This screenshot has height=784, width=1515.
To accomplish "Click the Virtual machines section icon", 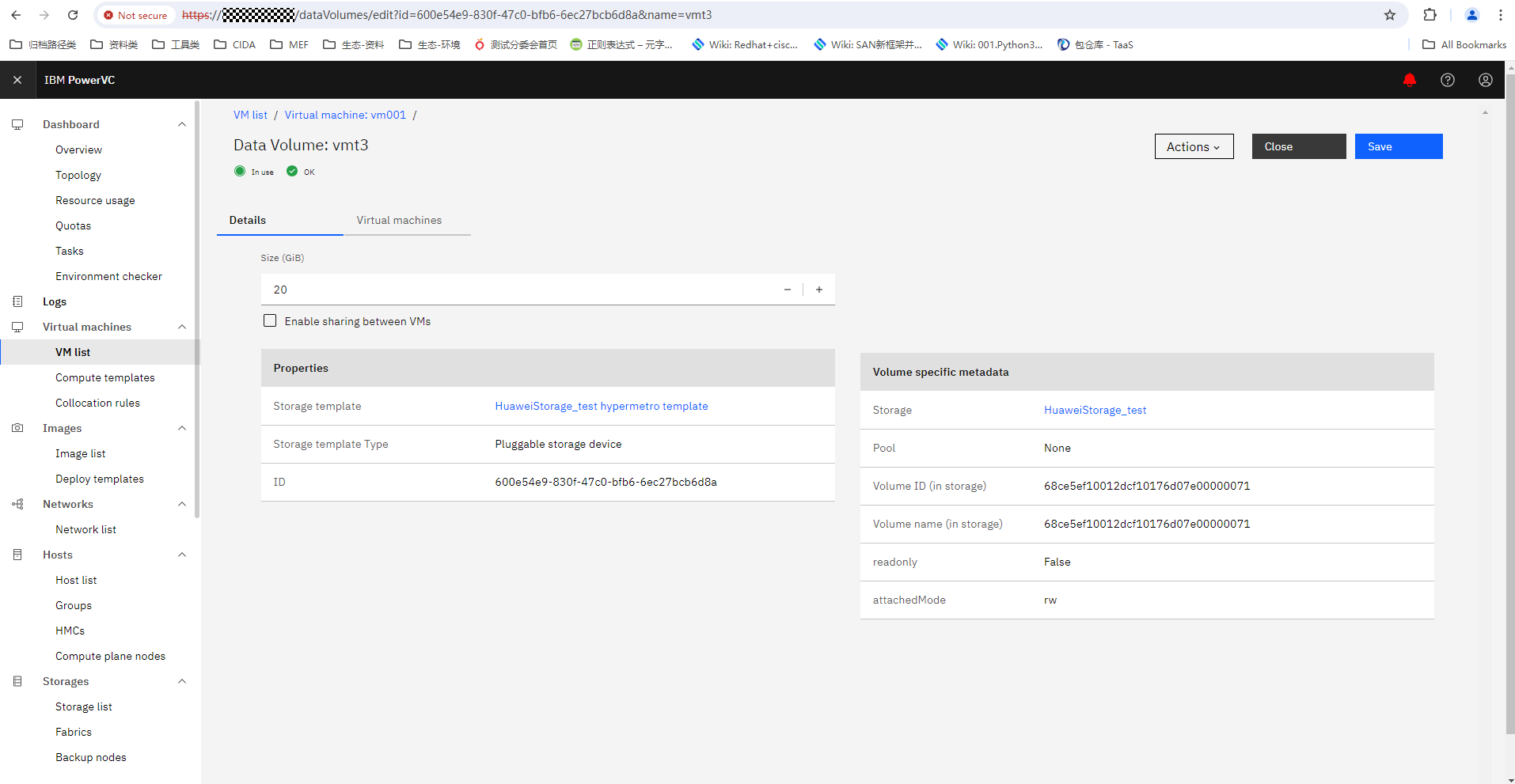I will point(17,327).
